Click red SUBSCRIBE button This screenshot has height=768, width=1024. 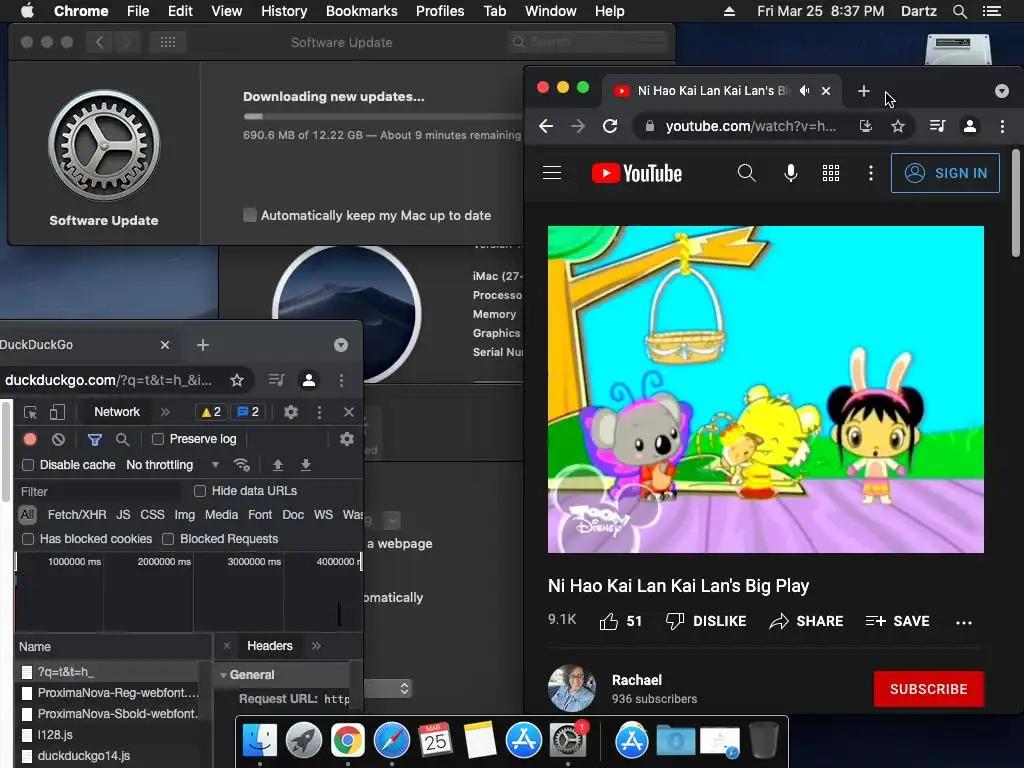pyautogui.click(x=929, y=689)
